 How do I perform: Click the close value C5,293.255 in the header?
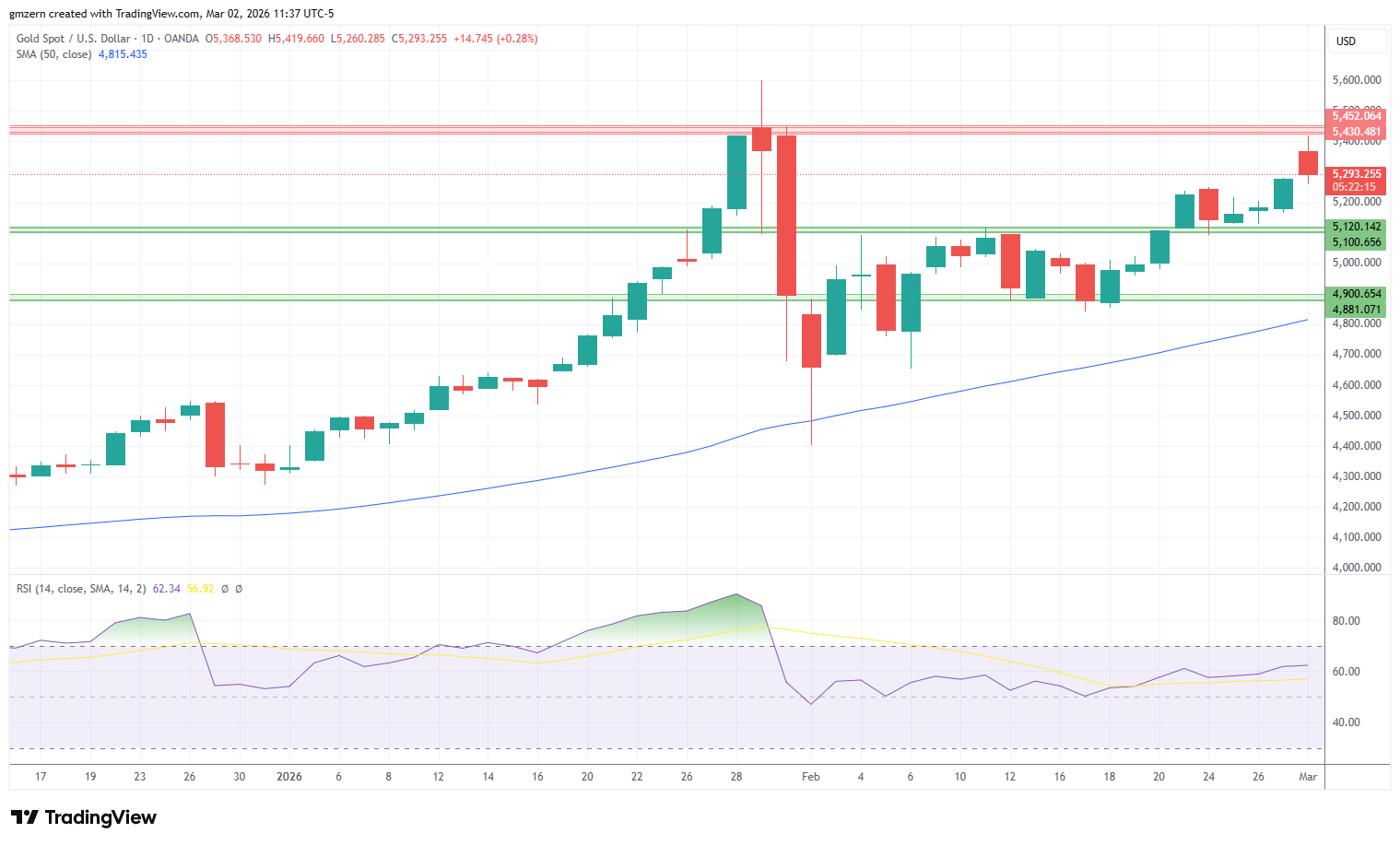coord(419,39)
